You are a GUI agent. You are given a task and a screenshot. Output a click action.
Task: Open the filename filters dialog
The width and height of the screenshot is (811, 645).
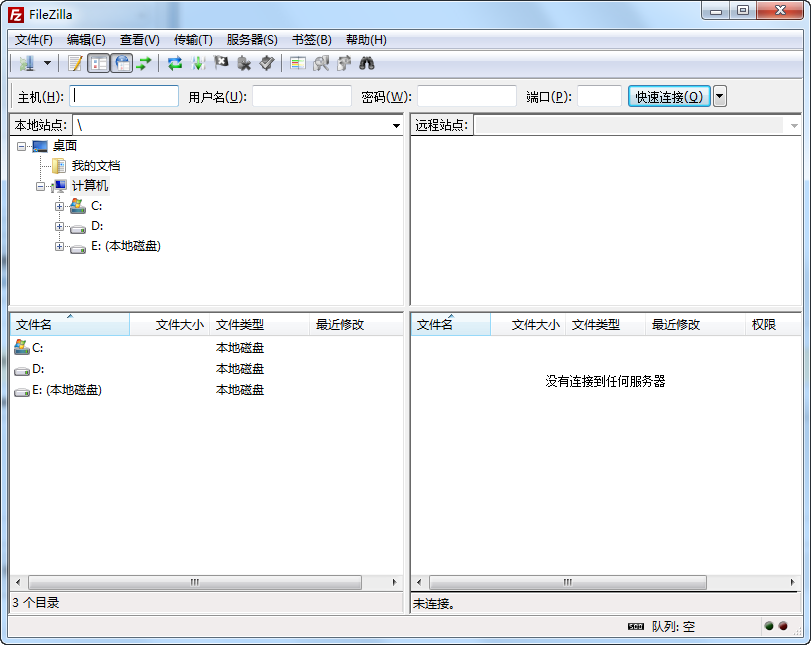297,63
